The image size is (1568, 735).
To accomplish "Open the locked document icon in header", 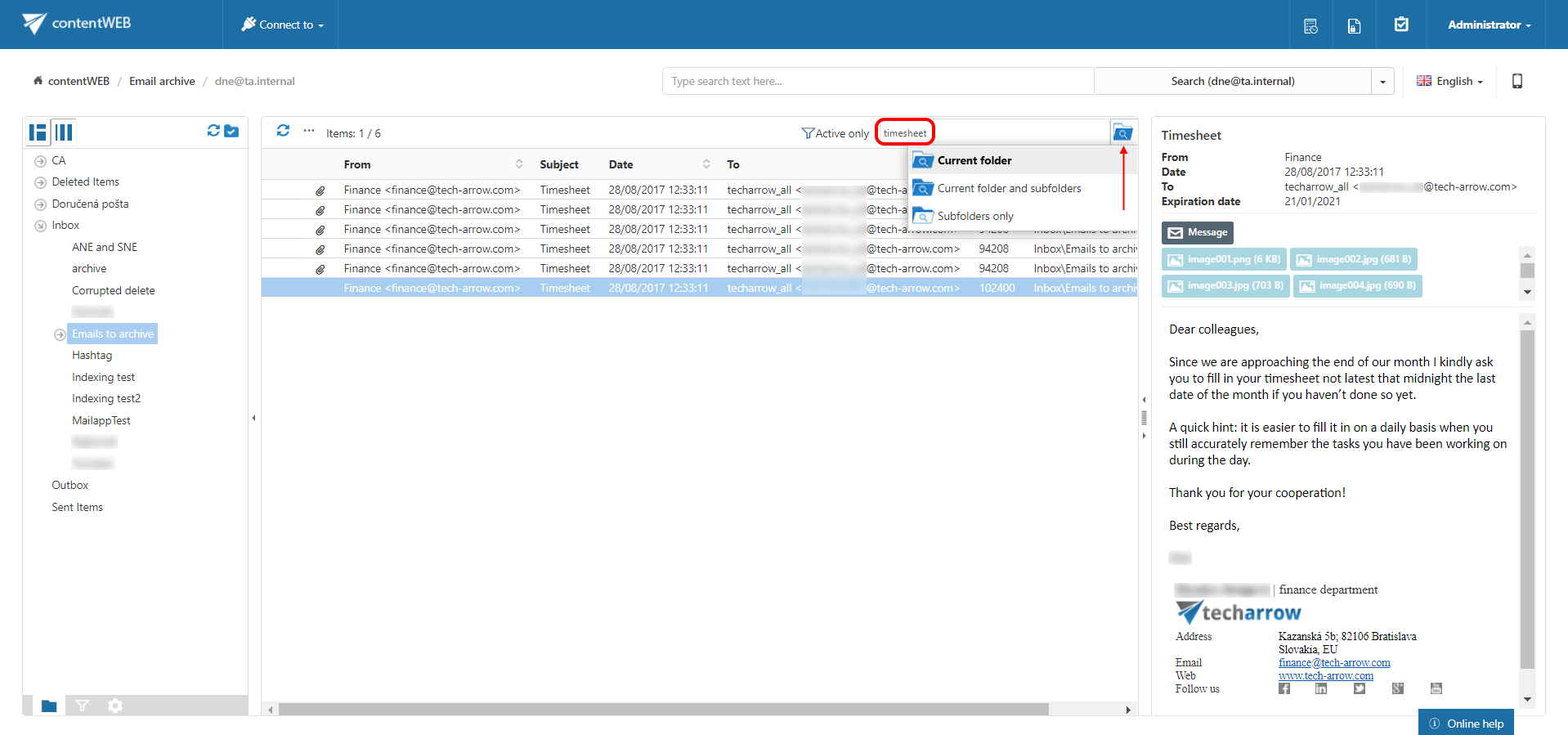I will 1354,25.
